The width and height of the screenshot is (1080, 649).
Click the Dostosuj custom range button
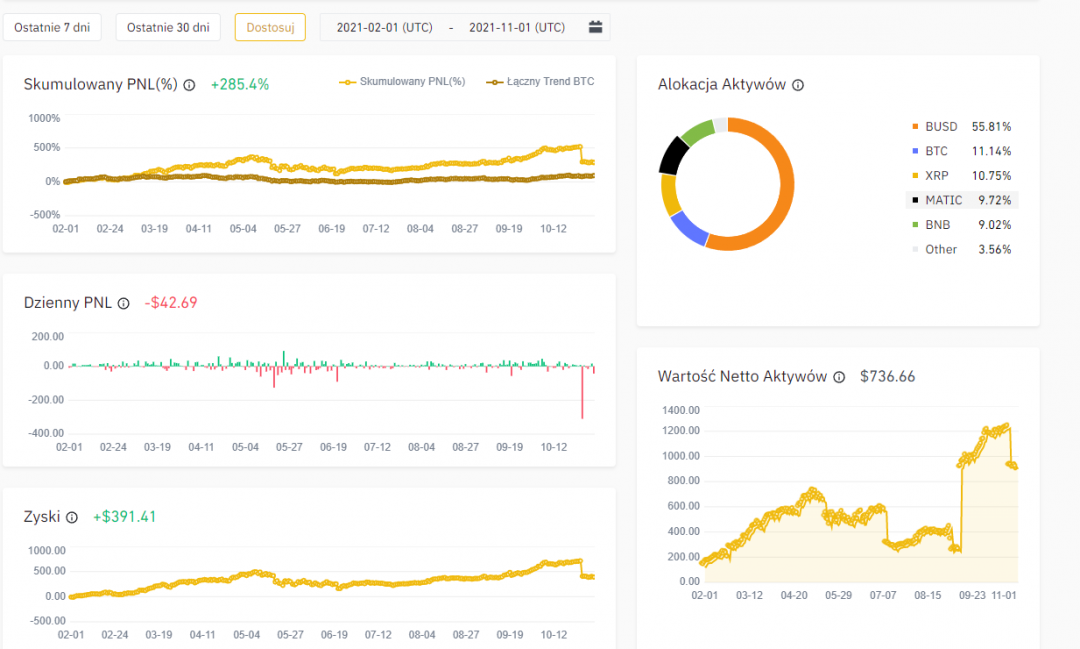270,27
